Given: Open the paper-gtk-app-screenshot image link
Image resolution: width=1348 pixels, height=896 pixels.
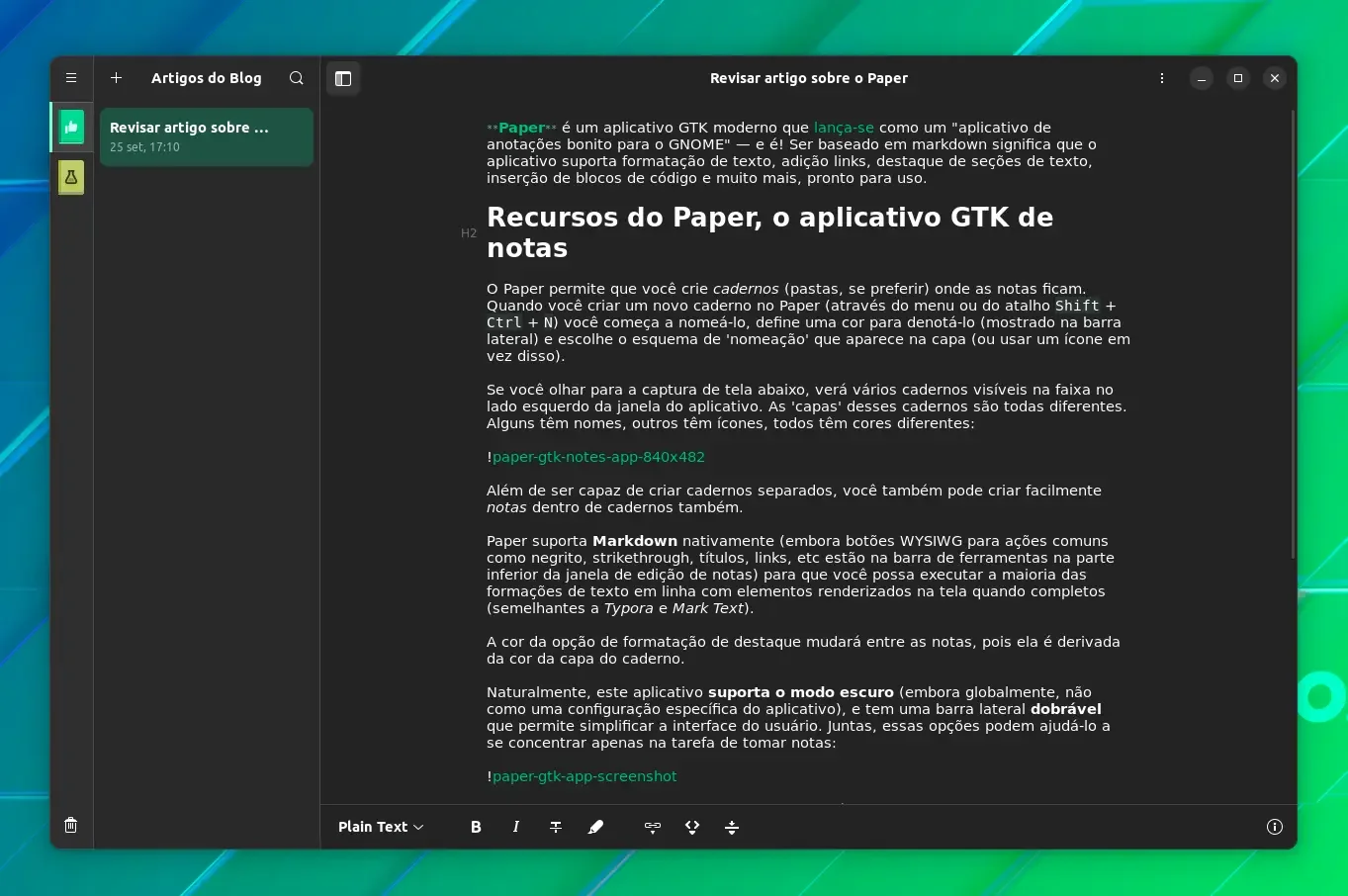Looking at the screenshot, I should click(584, 776).
